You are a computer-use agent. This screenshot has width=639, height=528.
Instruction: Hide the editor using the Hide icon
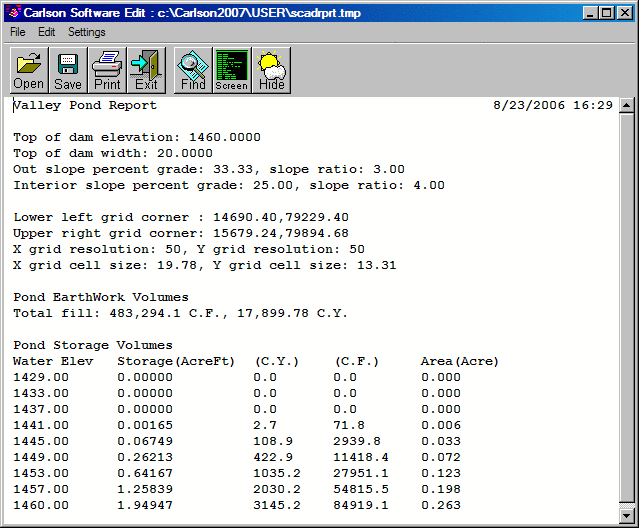click(271, 70)
